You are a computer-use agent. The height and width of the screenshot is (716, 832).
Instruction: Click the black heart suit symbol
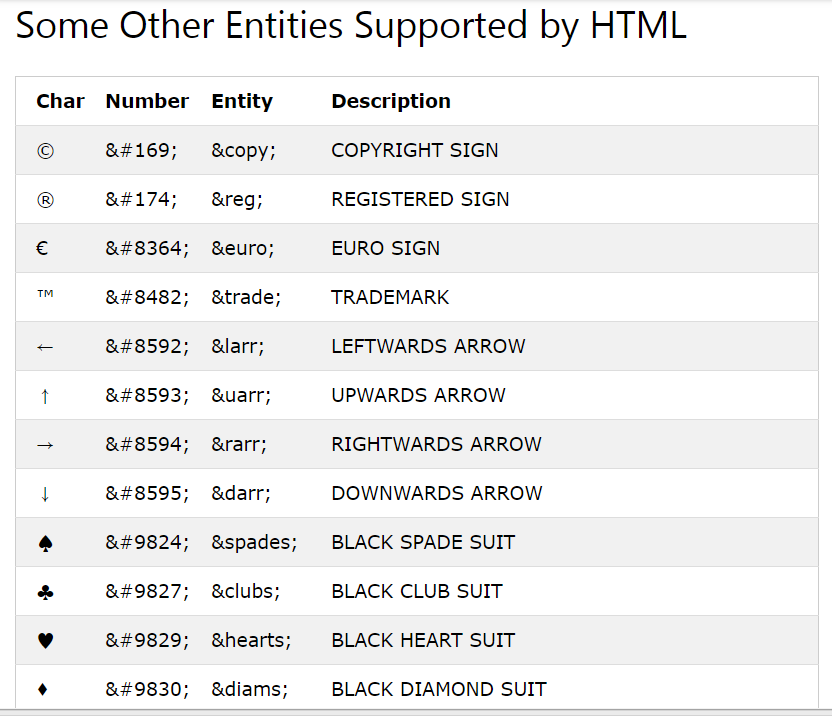(x=45, y=642)
